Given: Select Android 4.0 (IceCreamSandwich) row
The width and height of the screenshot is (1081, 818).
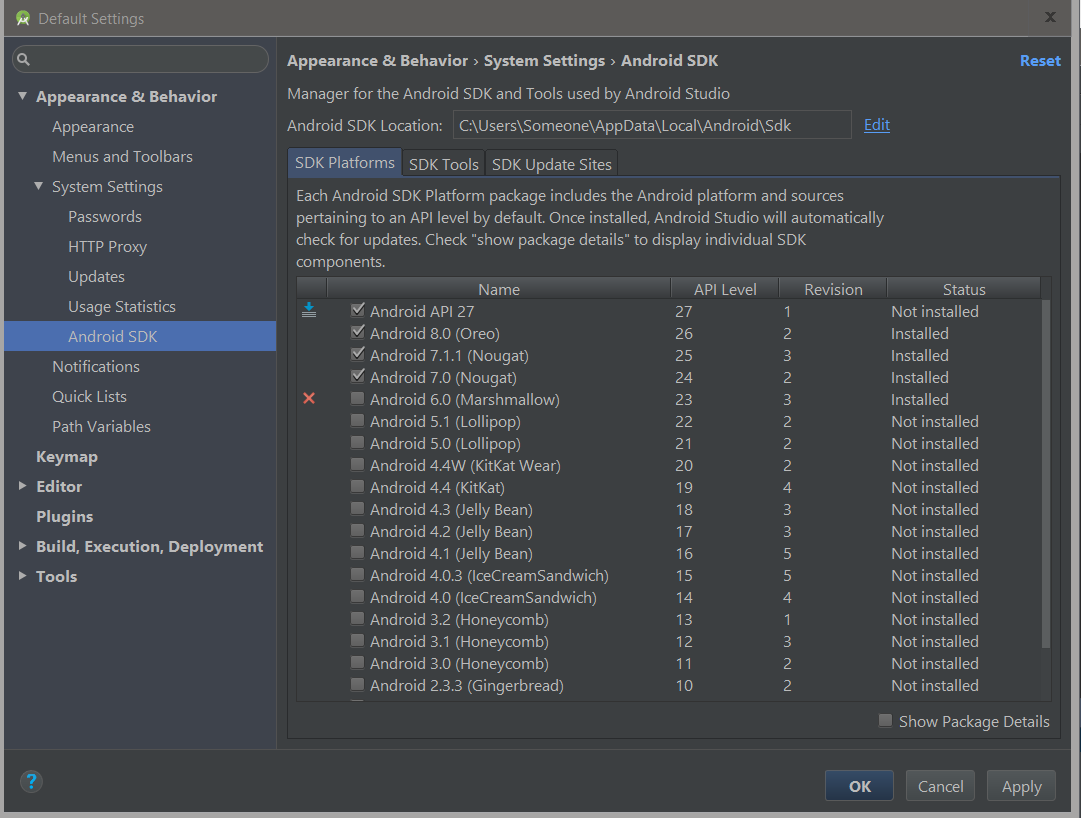Looking at the screenshot, I should tap(669, 597).
